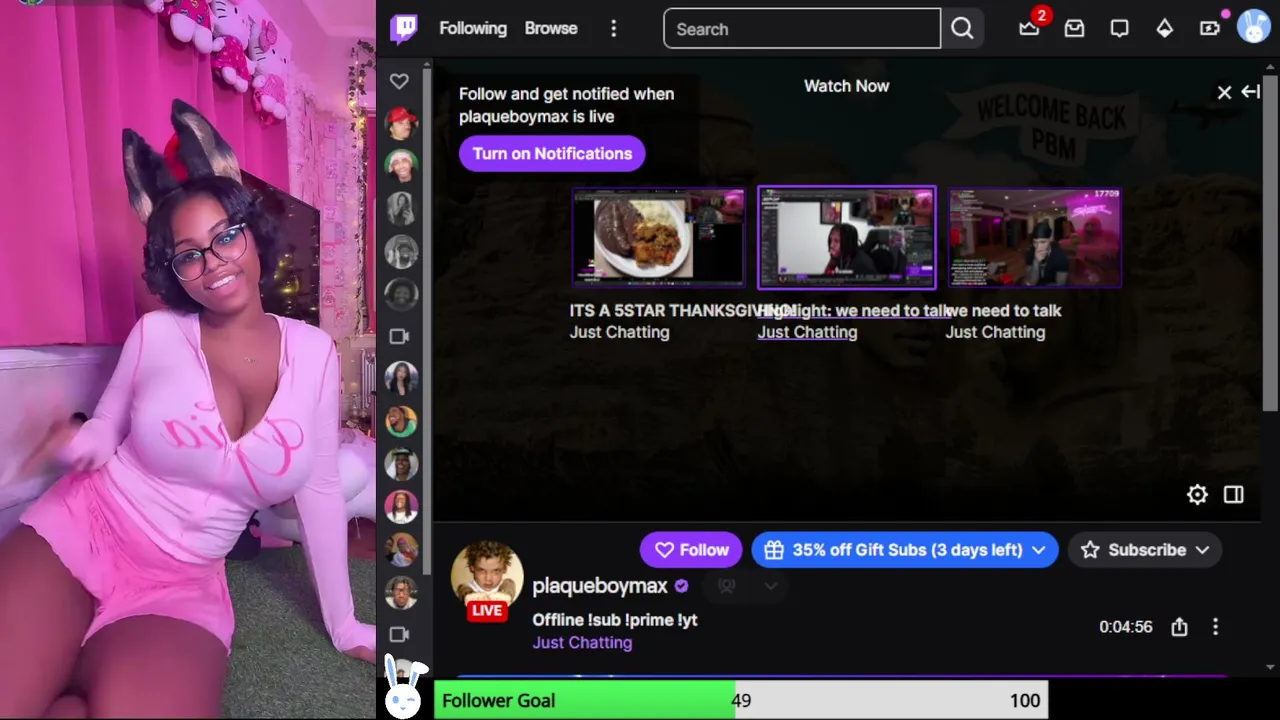Open the three-dot More menu beside Browse
This screenshot has width=1280, height=720.
pos(614,29)
